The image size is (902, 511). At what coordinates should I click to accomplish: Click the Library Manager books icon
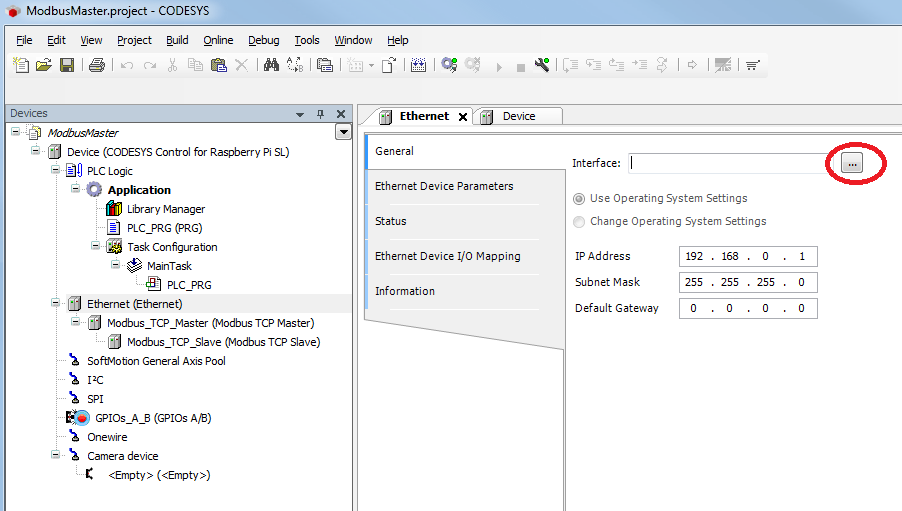pyautogui.click(x=114, y=209)
